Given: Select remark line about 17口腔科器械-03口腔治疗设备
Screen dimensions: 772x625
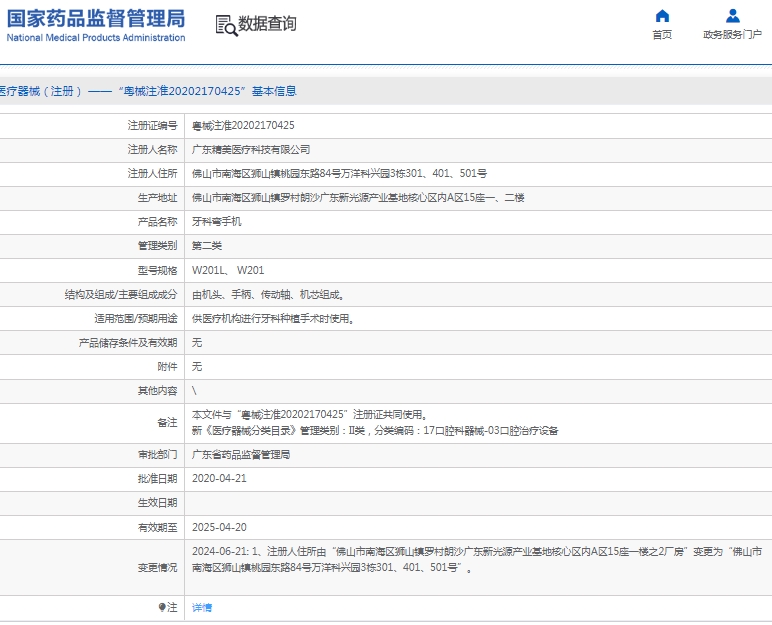Looking at the screenshot, I should coord(375,431).
